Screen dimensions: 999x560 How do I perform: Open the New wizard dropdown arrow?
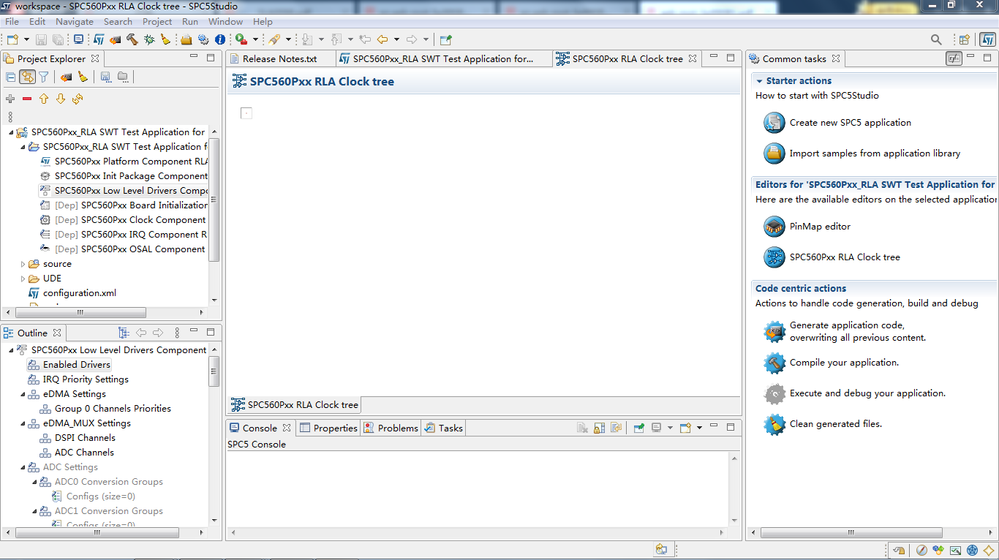26,39
